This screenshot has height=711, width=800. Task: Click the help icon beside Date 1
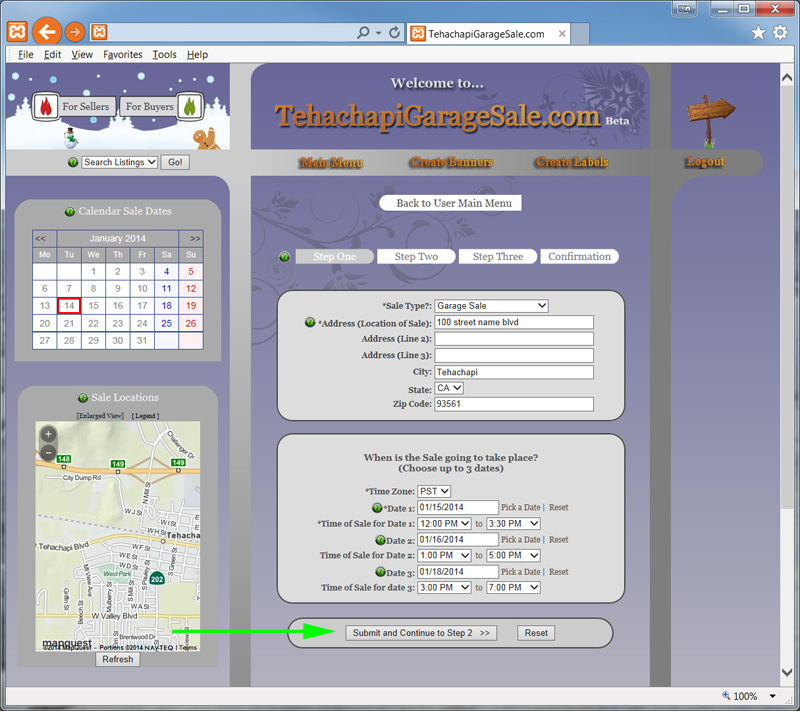[377, 507]
